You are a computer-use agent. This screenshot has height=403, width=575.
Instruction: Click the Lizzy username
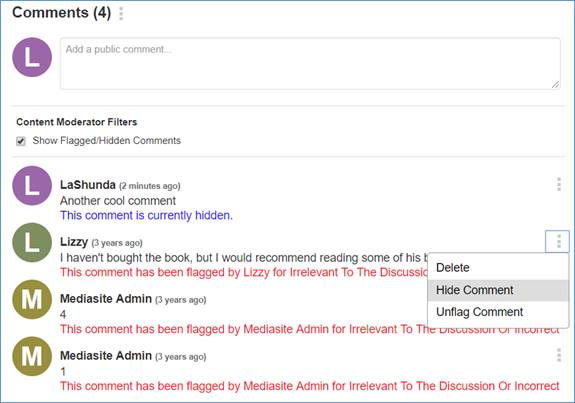coord(74,242)
